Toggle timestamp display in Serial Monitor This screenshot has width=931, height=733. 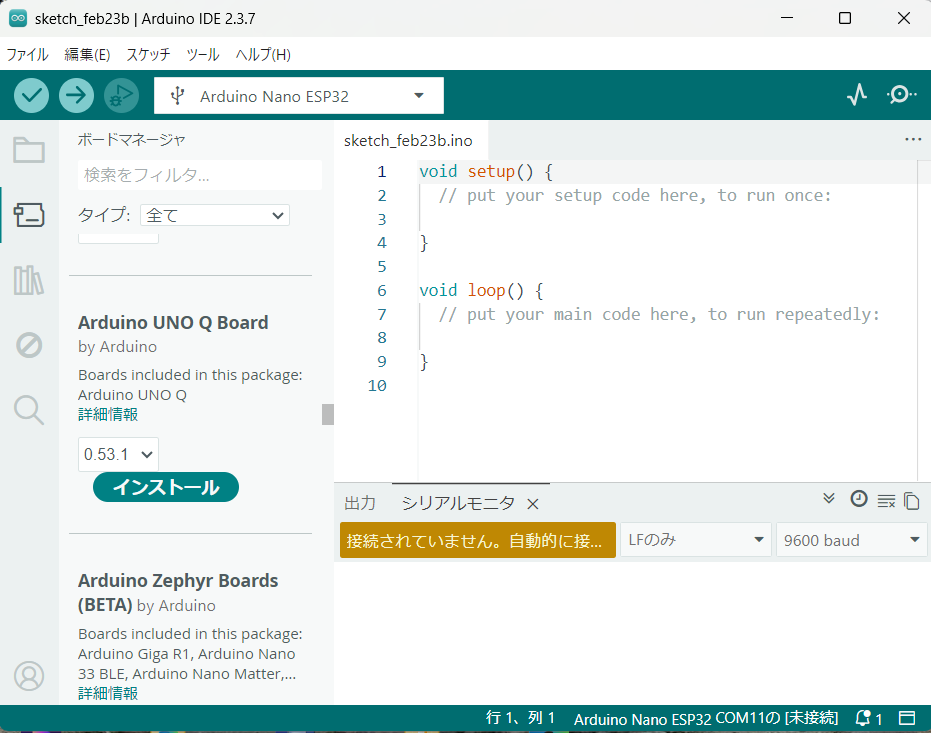[x=858, y=499]
